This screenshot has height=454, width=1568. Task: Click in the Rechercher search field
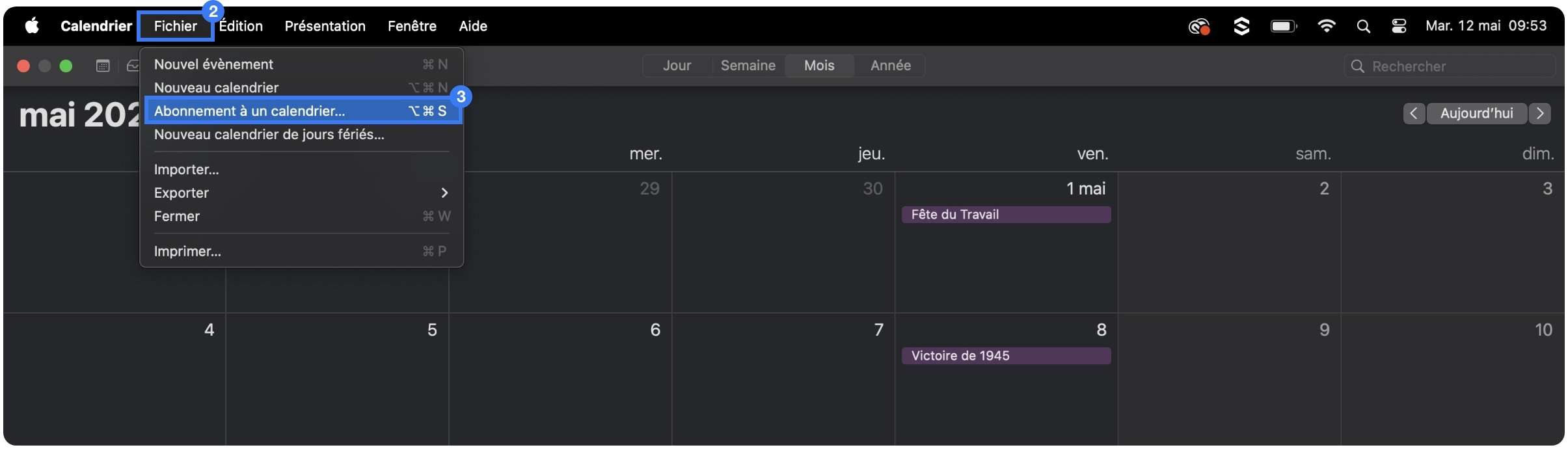tap(1450, 66)
